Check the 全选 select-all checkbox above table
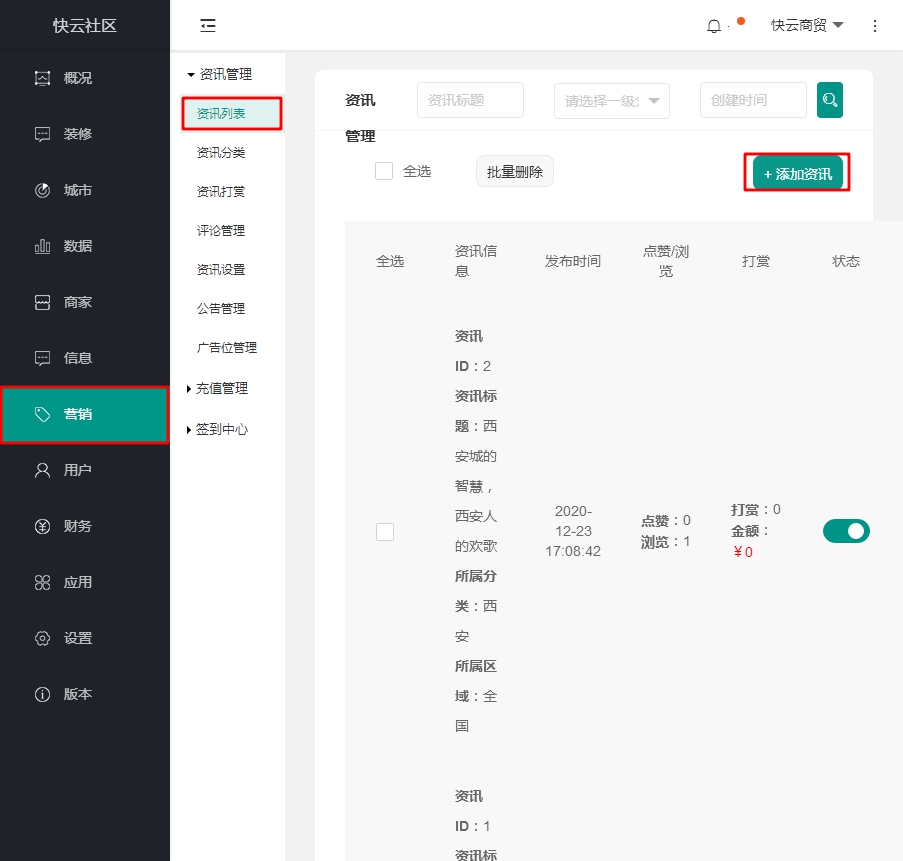The width and height of the screenshot is (903, 861). [384, 171]
